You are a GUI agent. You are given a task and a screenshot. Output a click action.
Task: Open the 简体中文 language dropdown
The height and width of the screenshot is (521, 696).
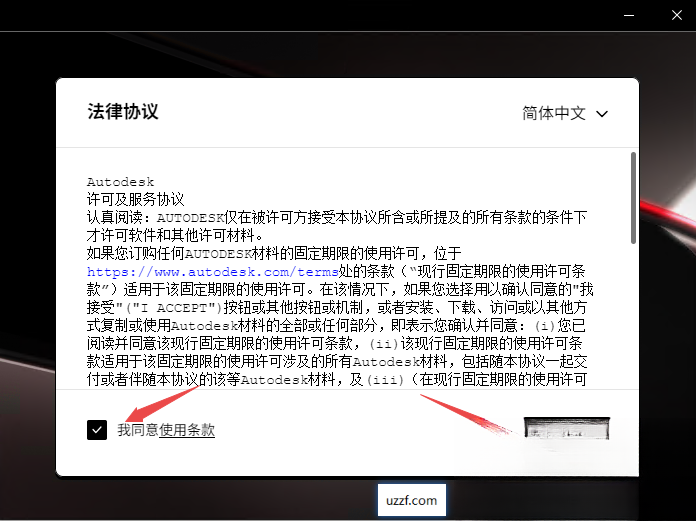point(565,113)
